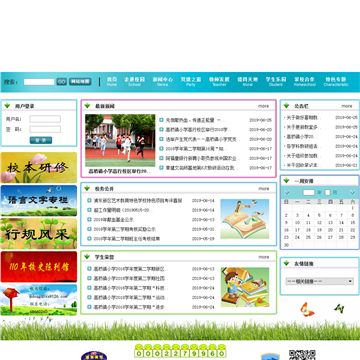360x360 pixels.
Task: Open 校务公开 item dated 2019-05-31
Action: (x=125, y=229)
